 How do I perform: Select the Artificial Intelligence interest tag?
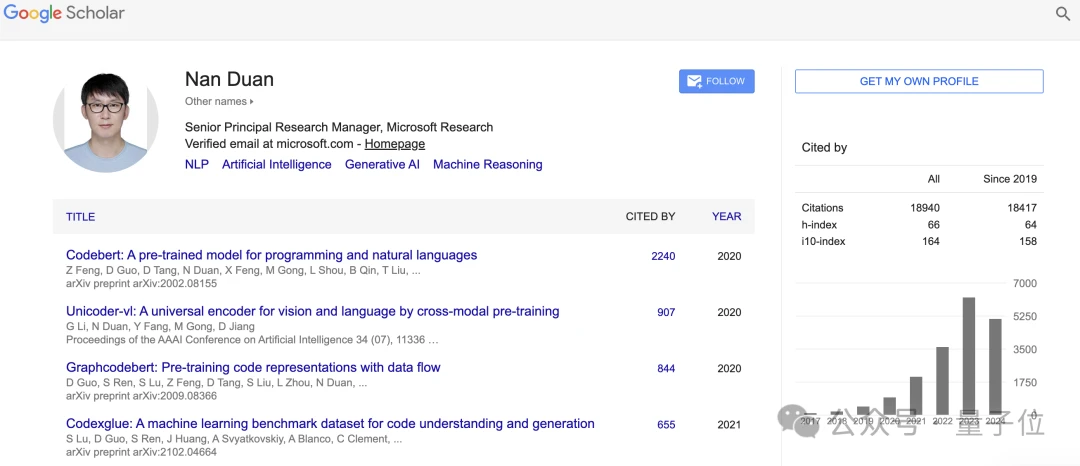pyautogui.click(x=277, y=165)
